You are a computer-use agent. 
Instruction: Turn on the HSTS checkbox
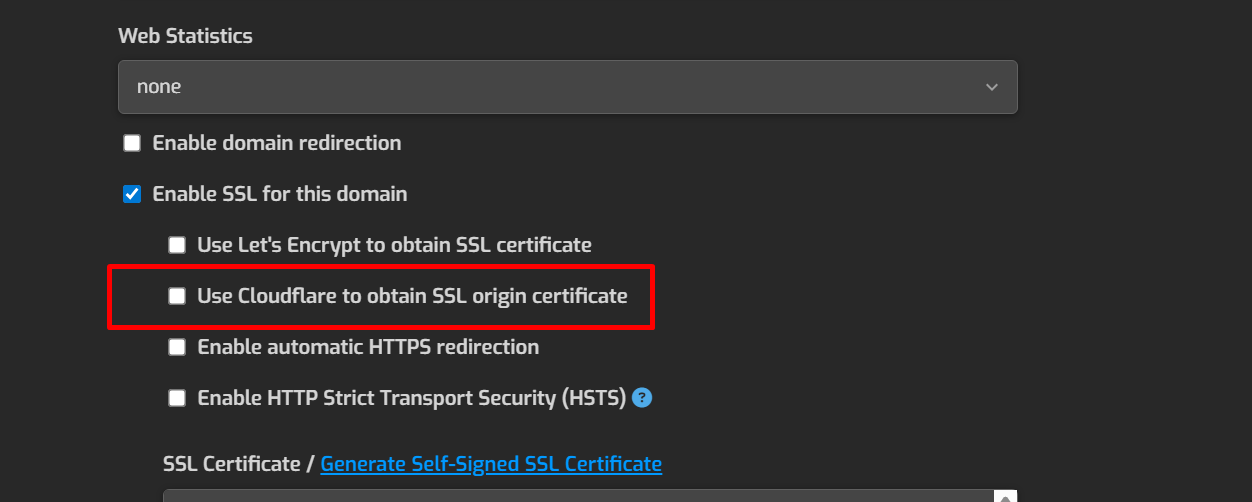[x=177, y=398]
